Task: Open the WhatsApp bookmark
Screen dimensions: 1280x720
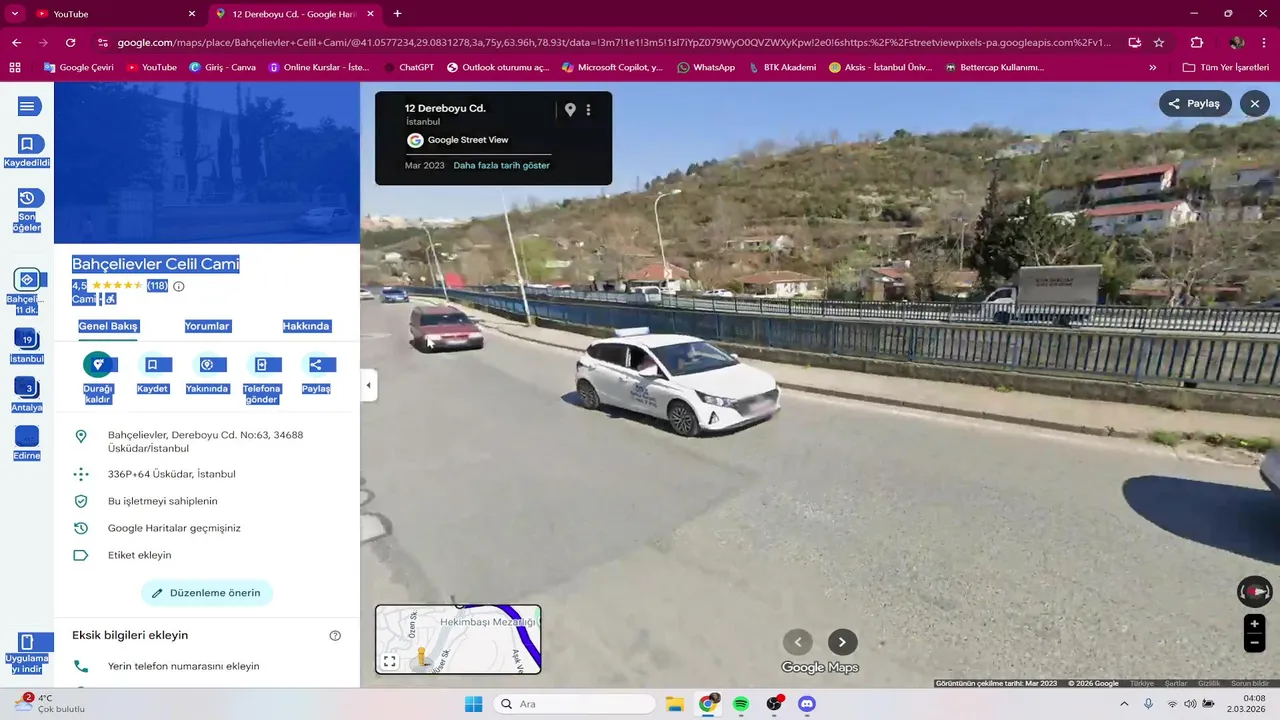Action: click(x=706, y=67)
